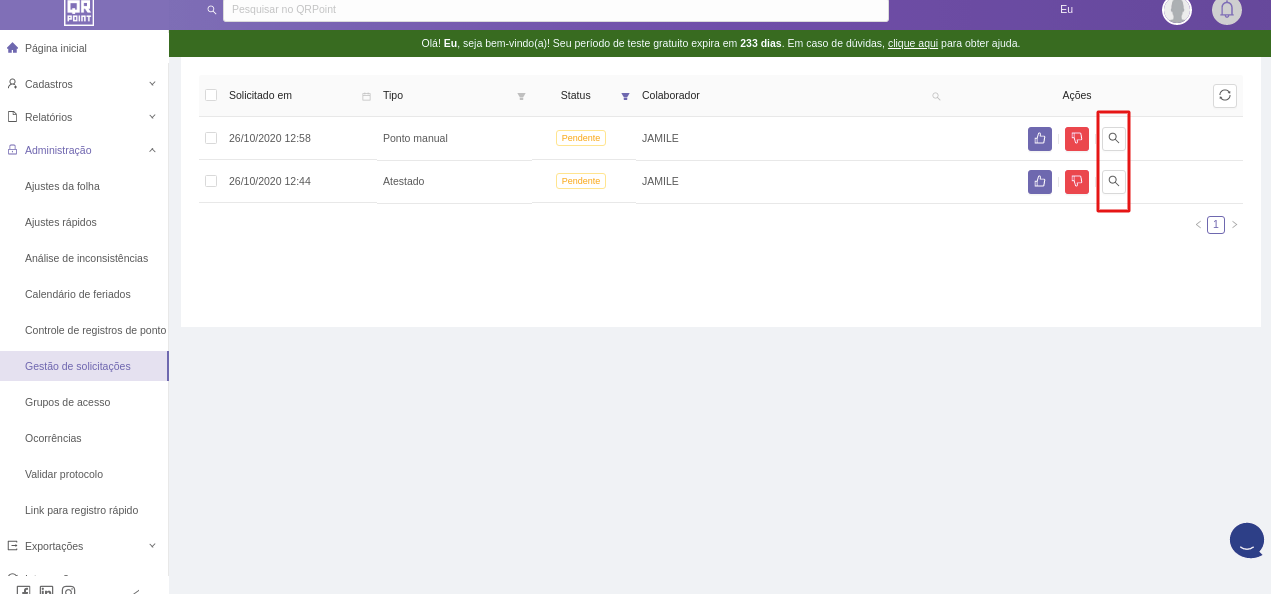1271x594 pixels.
Task: Open the chat support bubble
Action: pyautogui.click(x=1246, y=540)
